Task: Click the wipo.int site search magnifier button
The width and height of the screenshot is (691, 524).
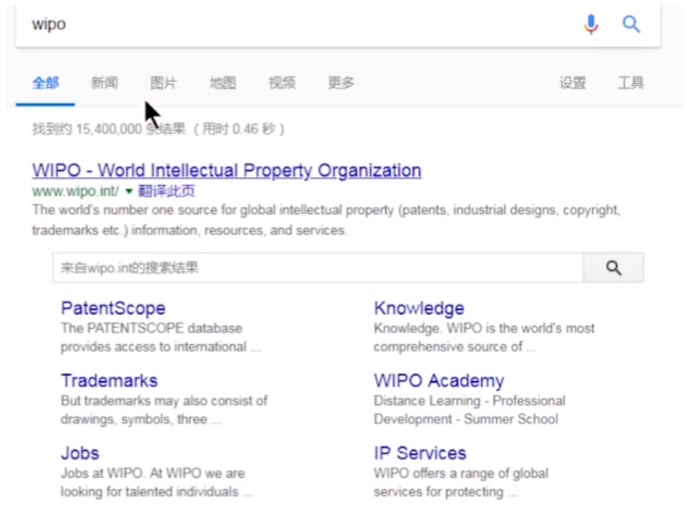Action: (614, 268)
